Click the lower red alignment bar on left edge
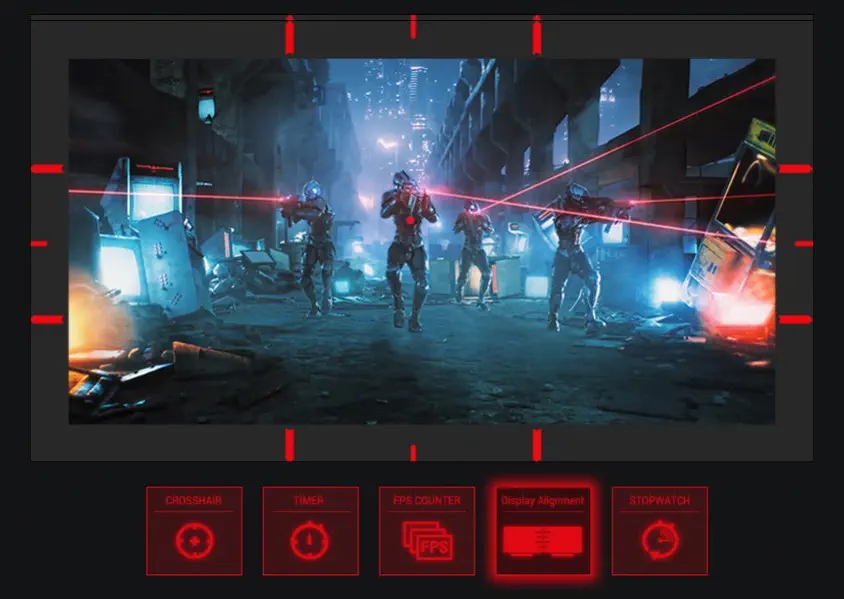 46,319
